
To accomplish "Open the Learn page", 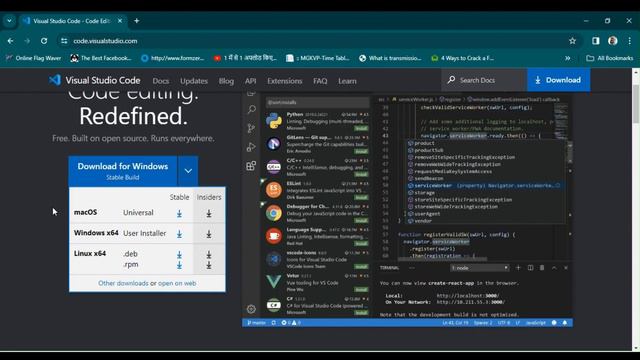I will pyautogui.click(x=347, y=81).
